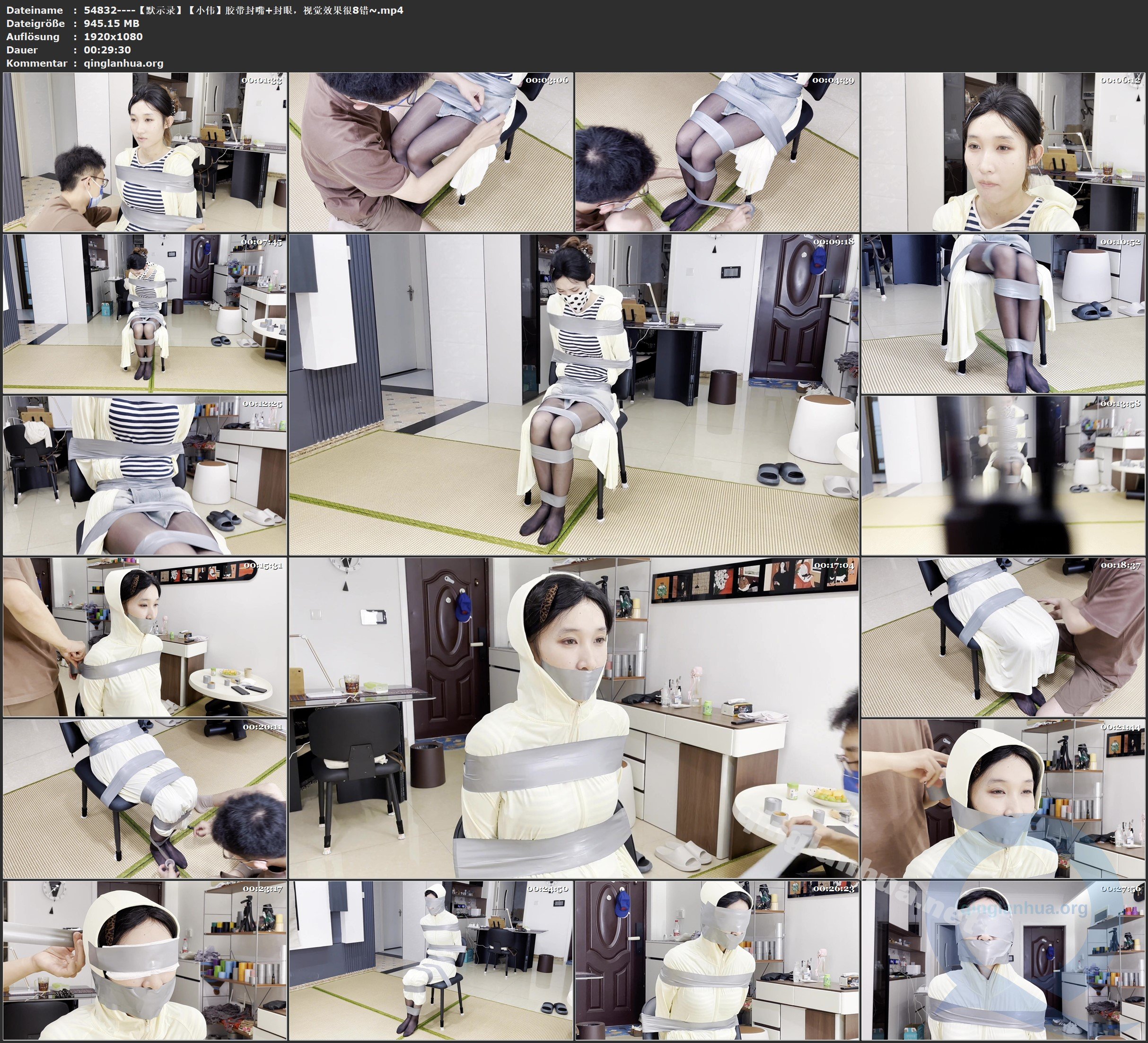The width and height of the screenshot is (1148, 1043).
Task: Select the thumbnail stamped 00:20:11
Action: point(145,799)
